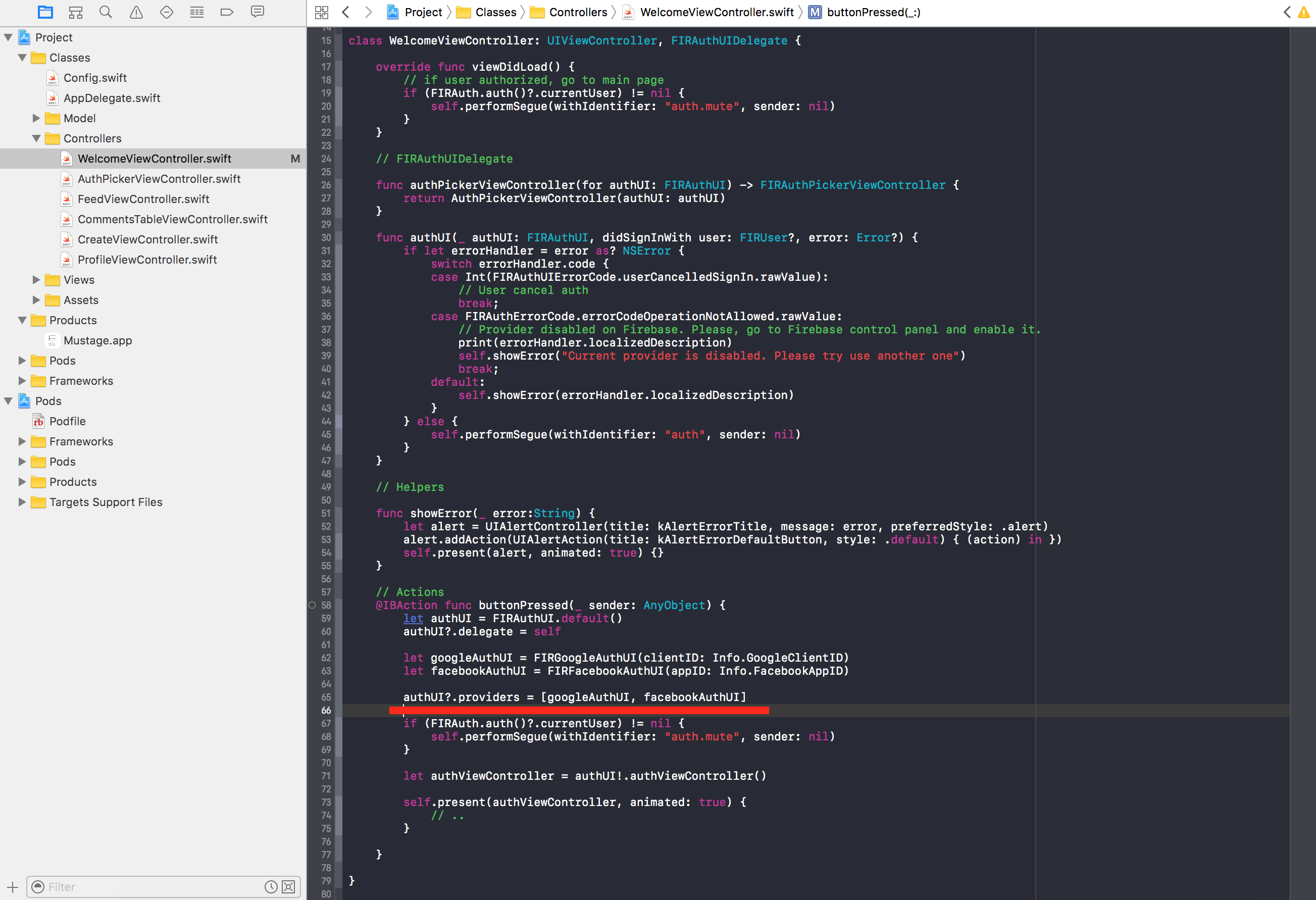
Task: Click FIRAuthUIDelegate in class declaration
Action: pyautogui.click(x=729, y=41)
